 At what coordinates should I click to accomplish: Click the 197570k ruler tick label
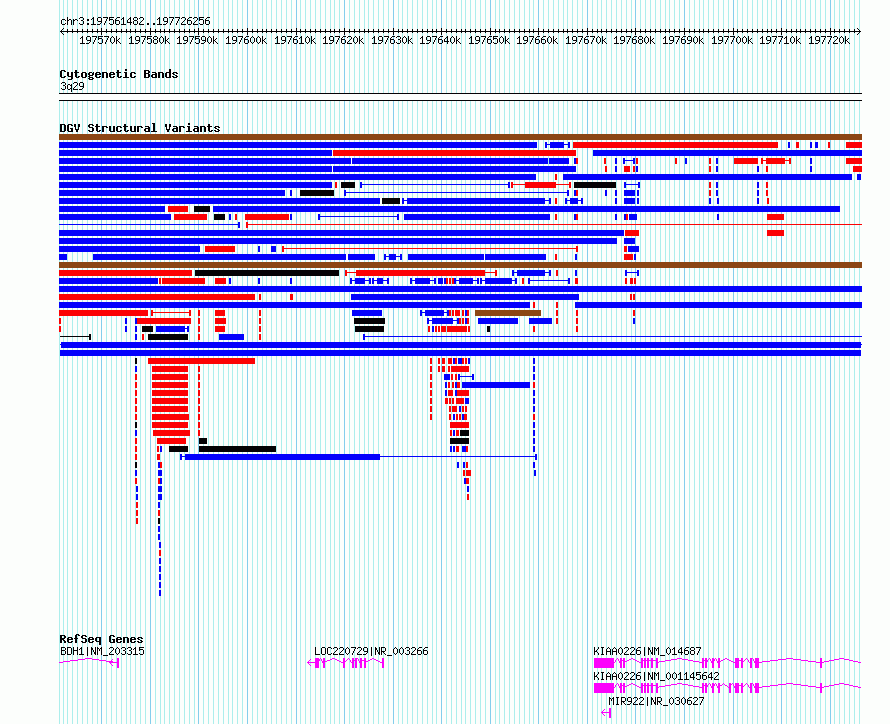click(100, 40)
